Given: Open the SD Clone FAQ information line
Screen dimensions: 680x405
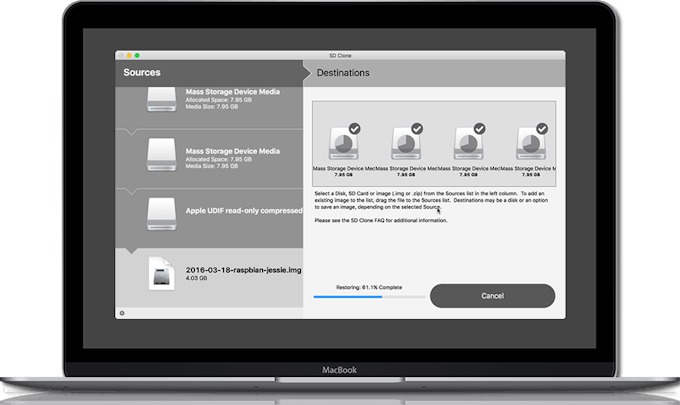Looking at the screenshot, I should [x=381, y=220].
